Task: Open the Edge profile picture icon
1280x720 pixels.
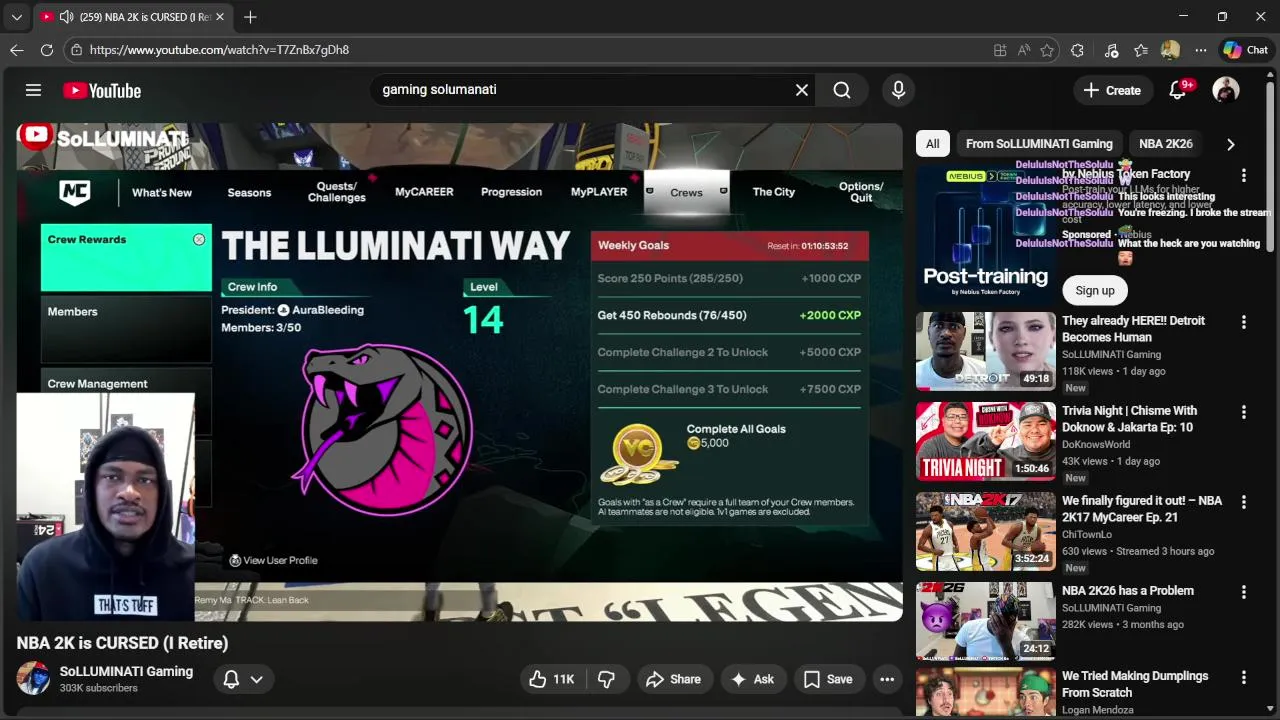Action: coord(1171,50)
